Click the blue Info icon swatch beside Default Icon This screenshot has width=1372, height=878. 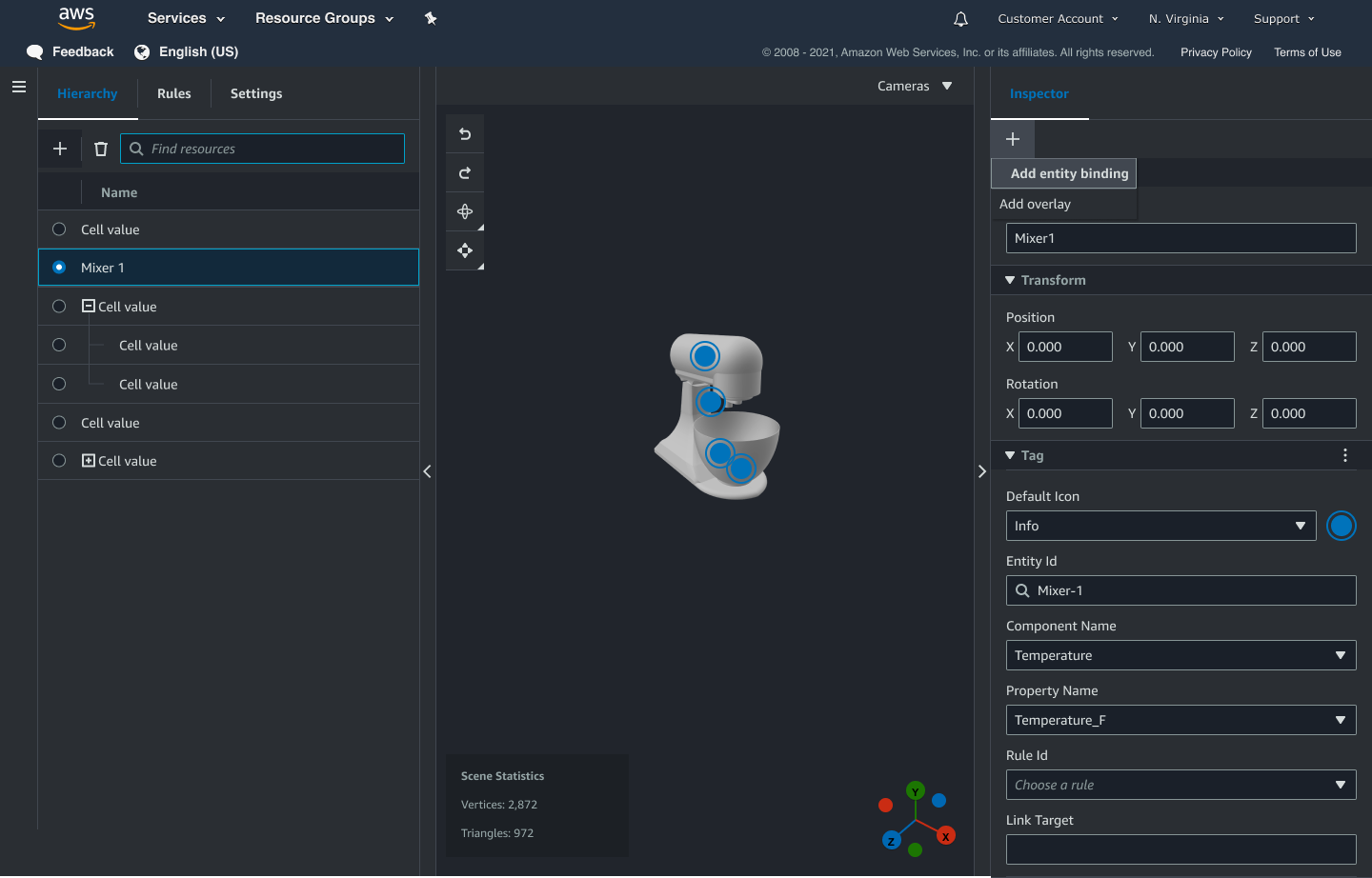tap(1342, 525)
